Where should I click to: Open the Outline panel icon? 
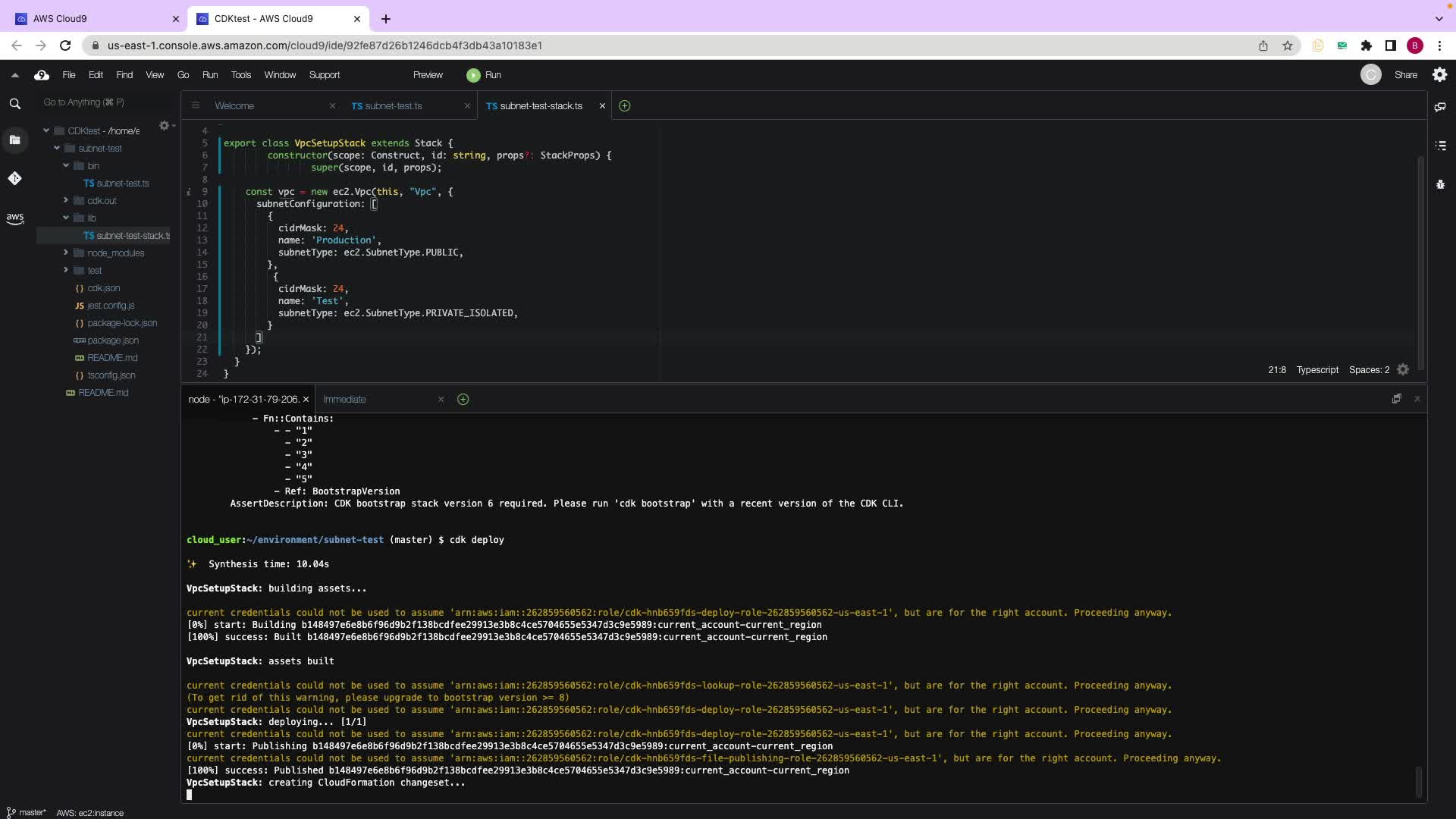coord(1440,146)
